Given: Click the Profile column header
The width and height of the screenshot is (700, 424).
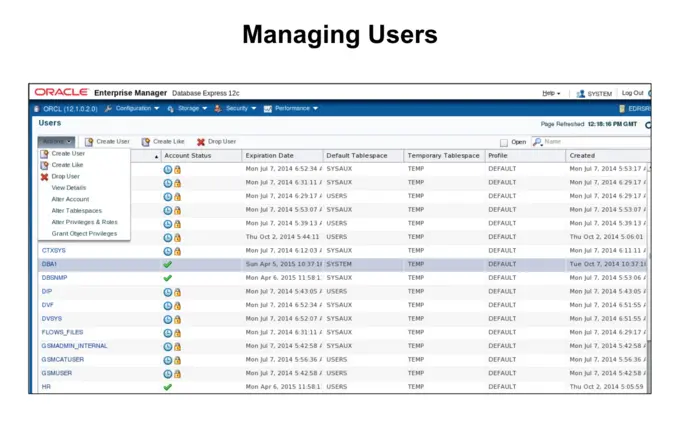Looking at the screenshot, I should pyautogui.click(x=525, y=156).
